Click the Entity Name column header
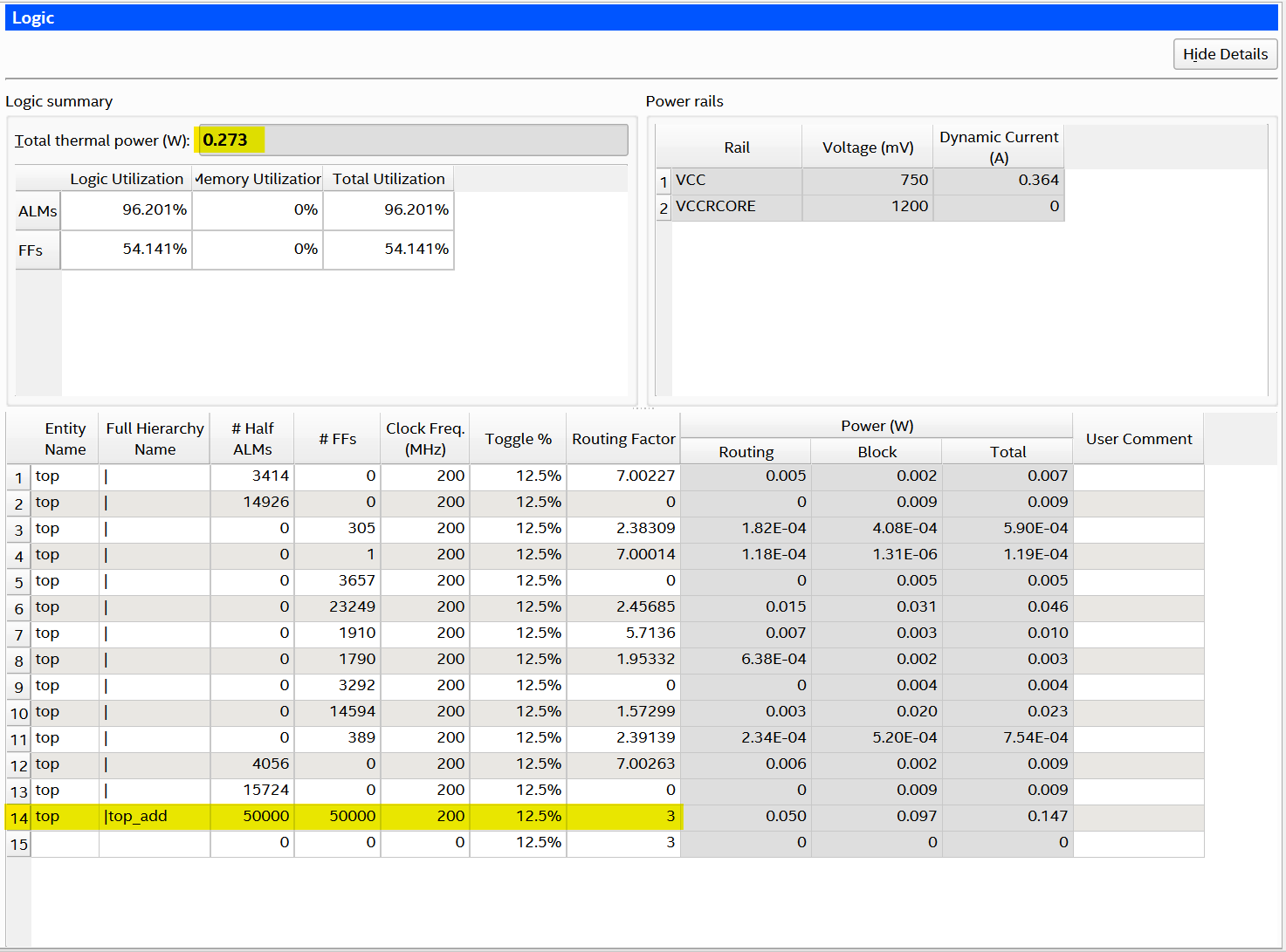This screenshot has height=952, width=1286. pos(65,439)
